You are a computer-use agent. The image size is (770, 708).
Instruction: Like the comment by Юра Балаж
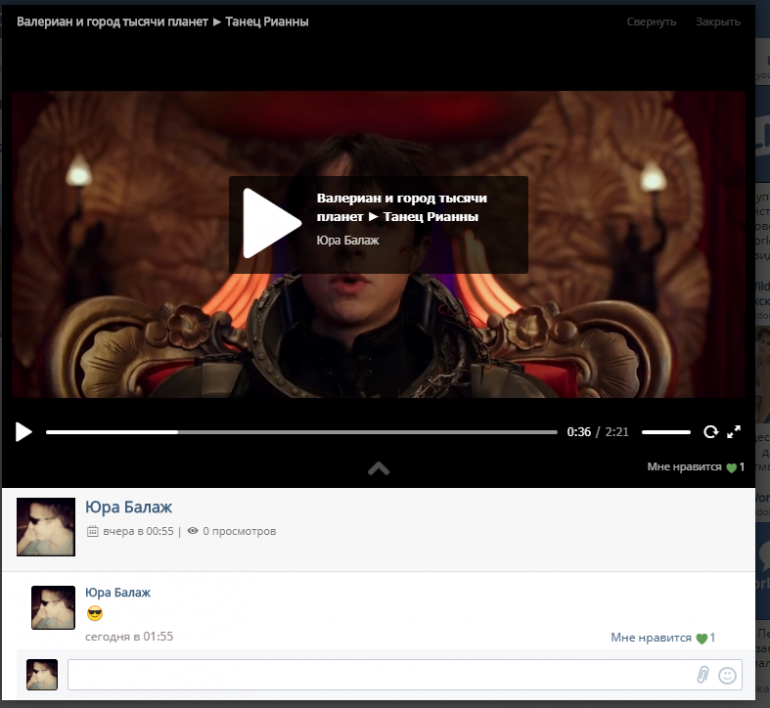click(702, 638)
